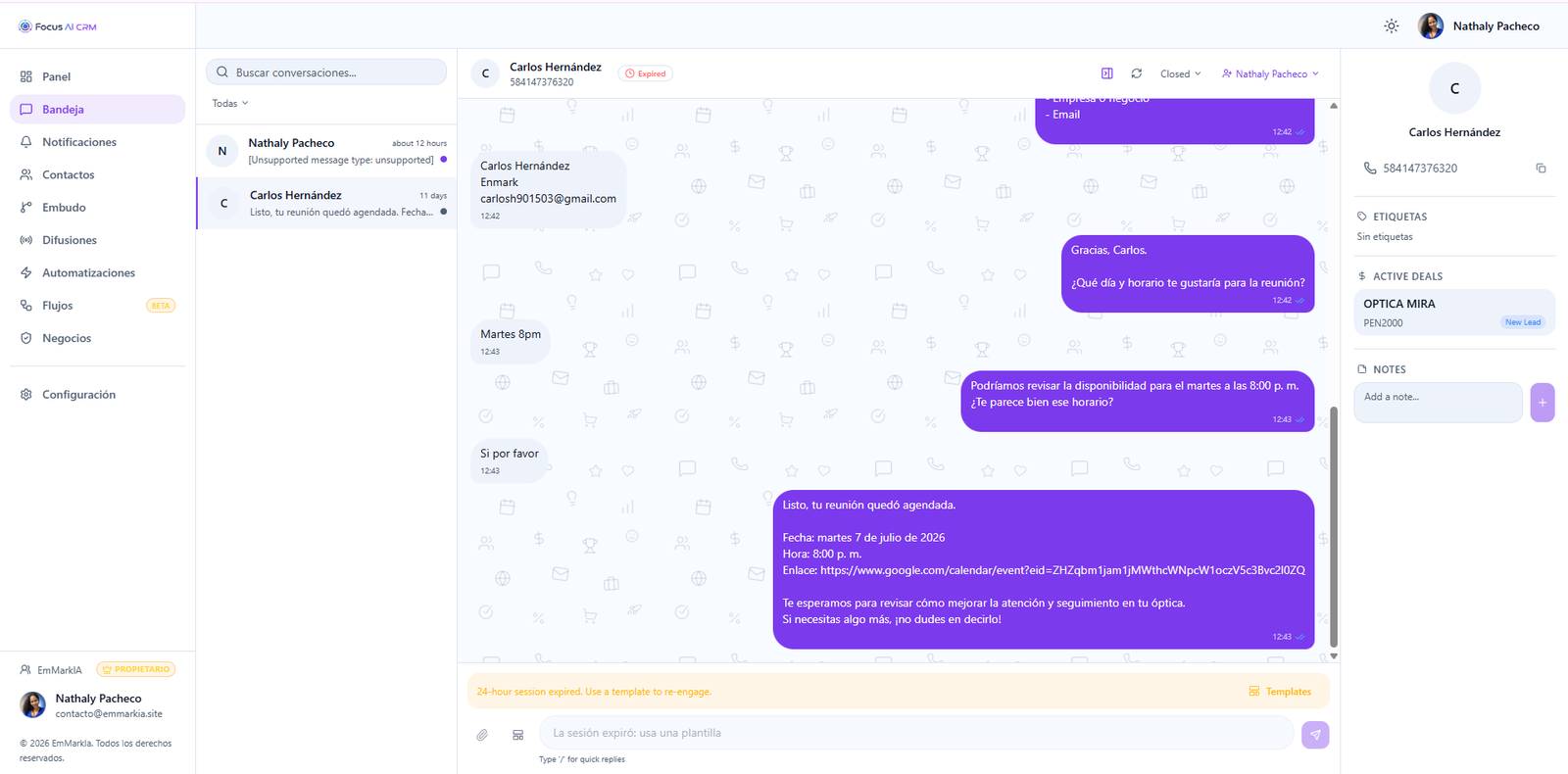Click the add note plus button
This screenshot has height=774, width=1568.
coord(1543,403)
